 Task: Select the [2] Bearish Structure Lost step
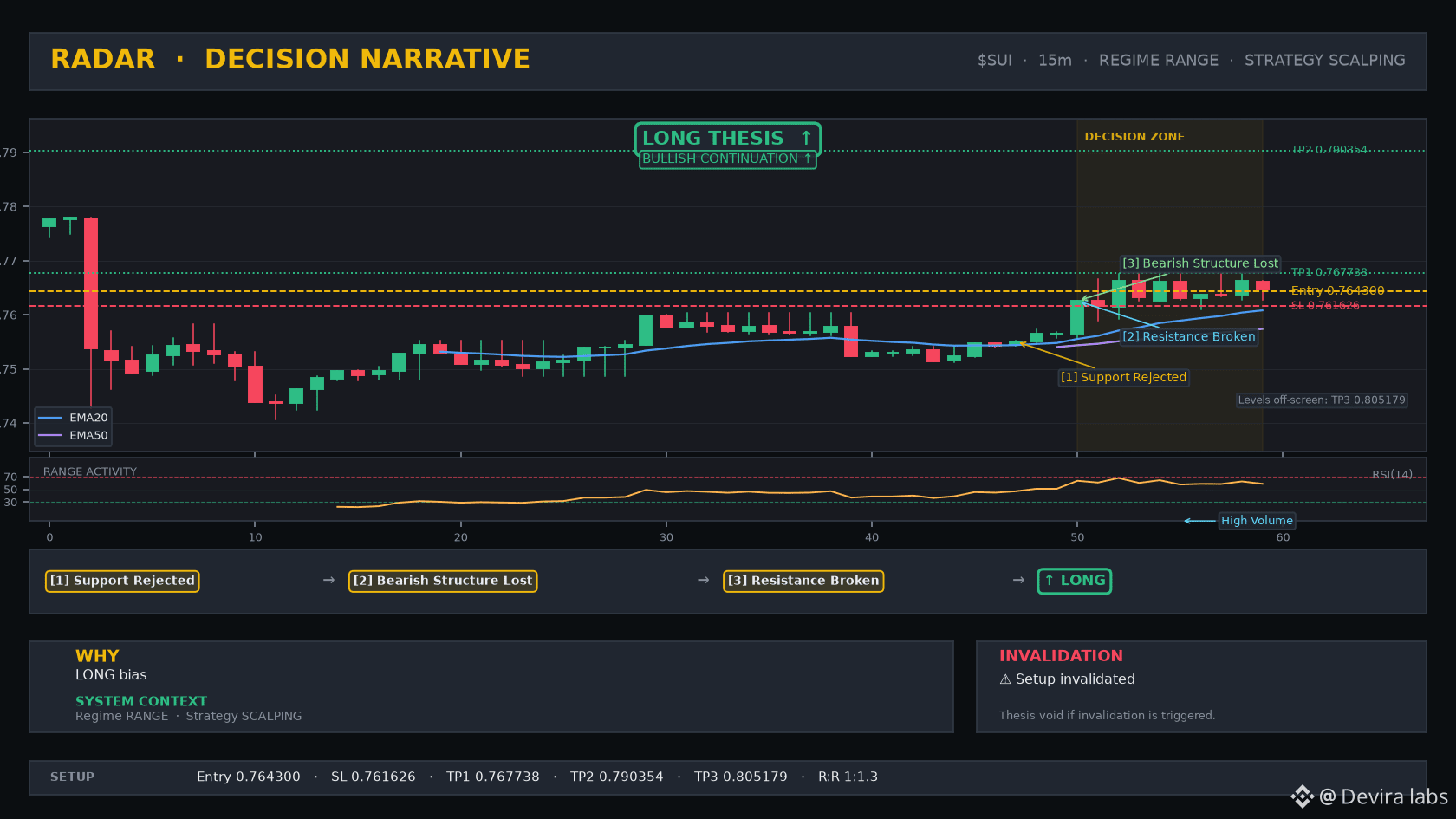443,581
